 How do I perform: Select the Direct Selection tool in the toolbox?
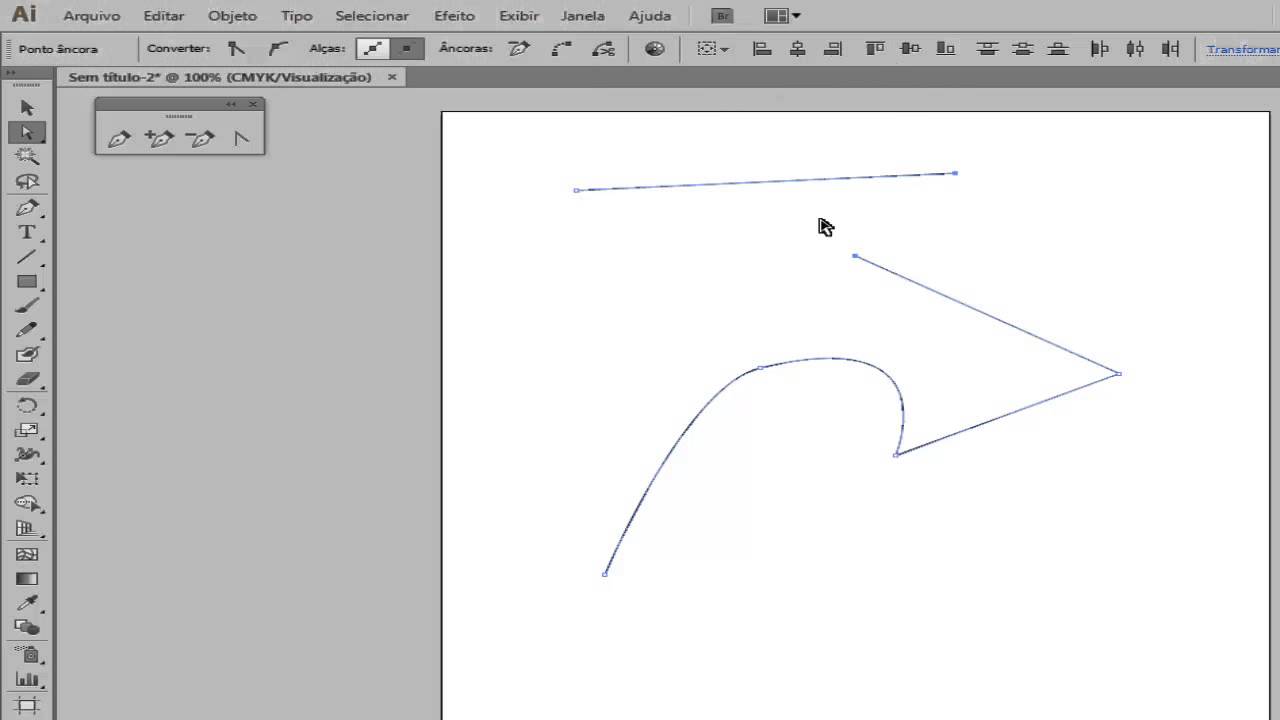[27, 132]
